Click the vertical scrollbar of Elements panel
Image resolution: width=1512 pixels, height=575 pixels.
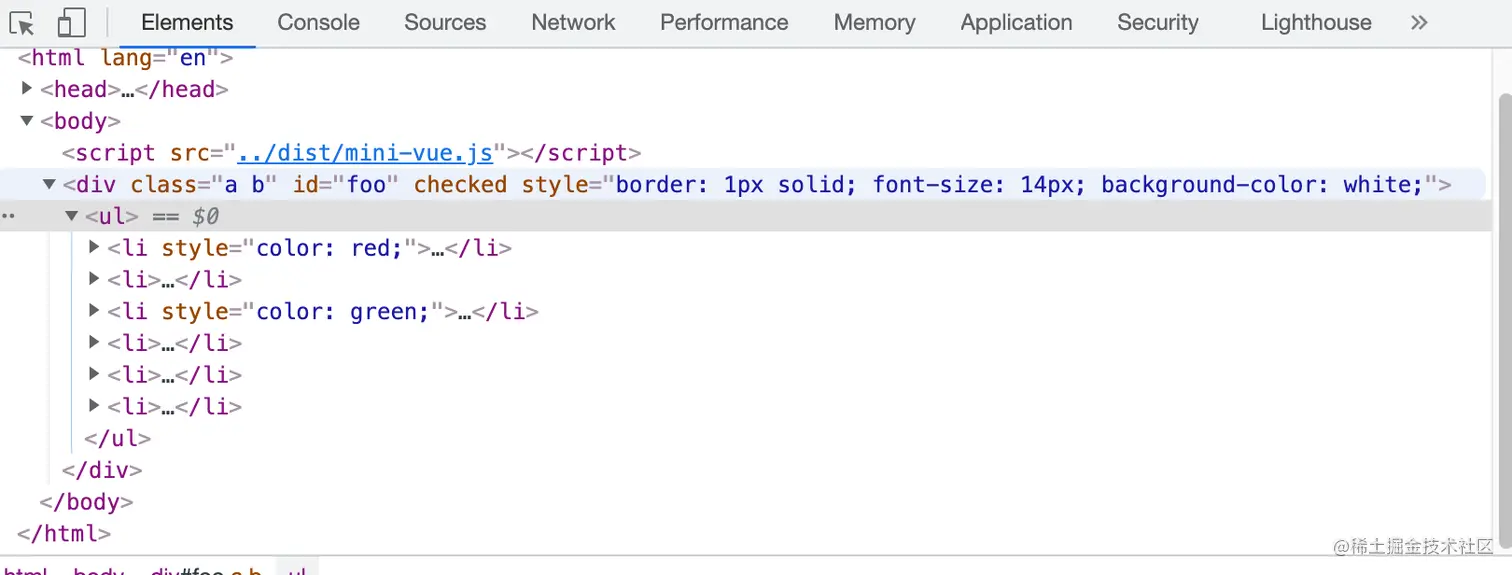[1503, 300]
